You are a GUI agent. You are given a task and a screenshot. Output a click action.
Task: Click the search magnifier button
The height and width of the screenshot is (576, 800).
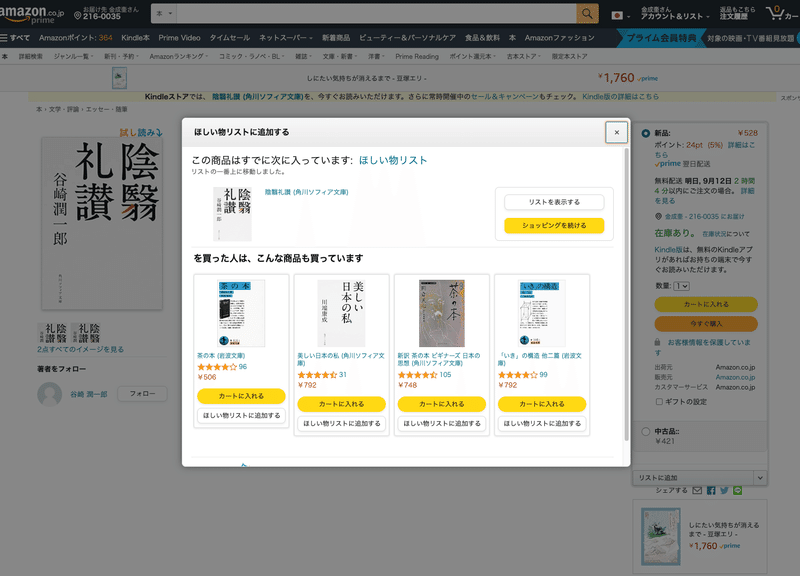pyautogui.click(x=587, y=14)
